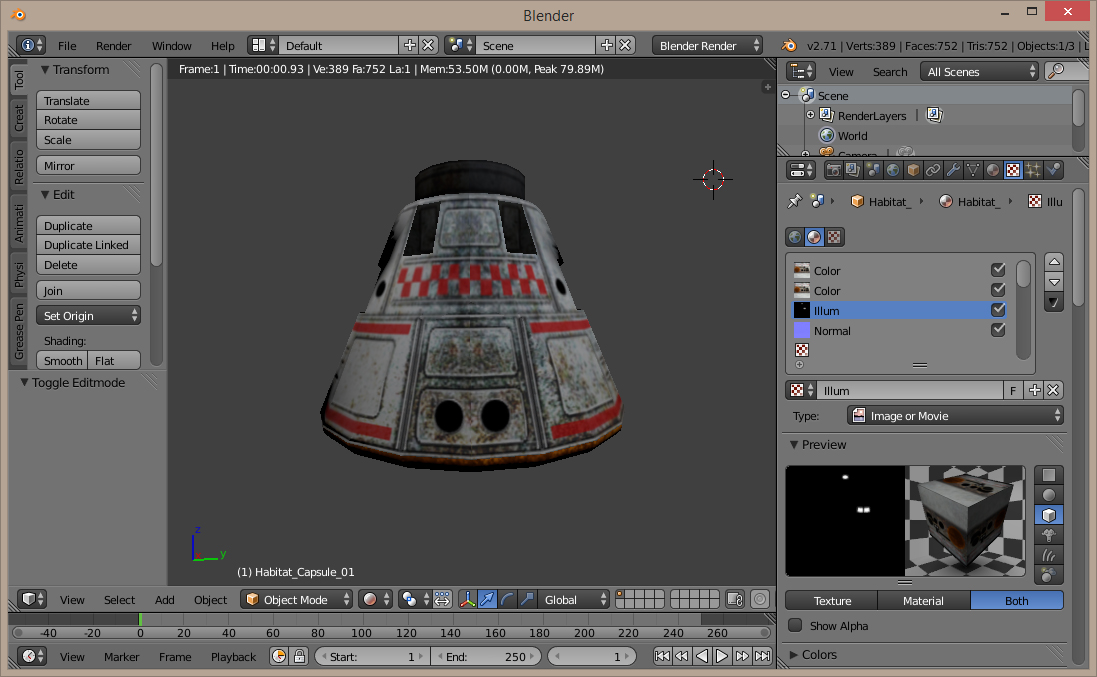Screen dimensions: 1097x677
Task: Click the pin context icon
Action: click(794, 201)
